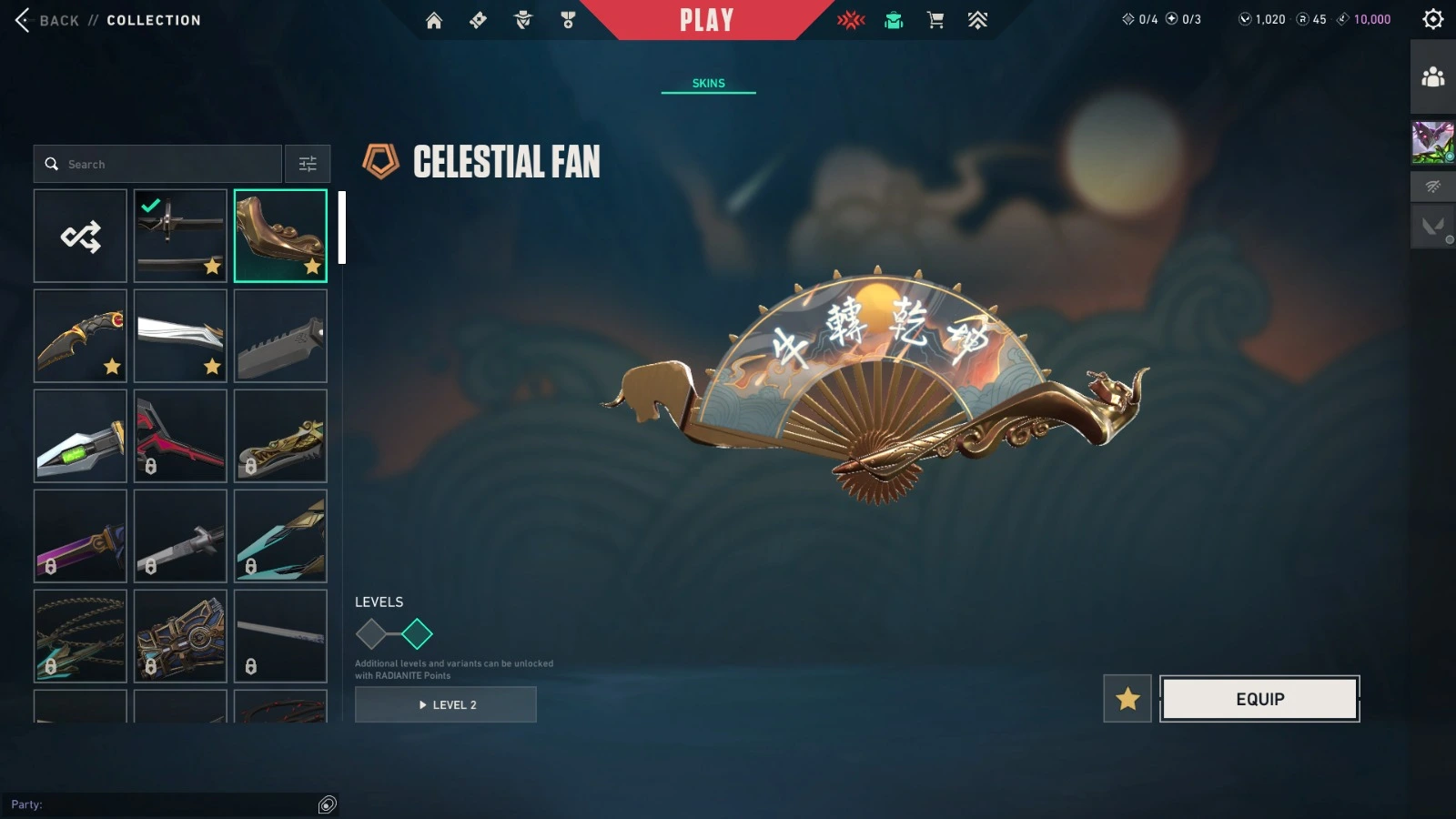Open the skin filter options icon
The width and height of the screenshot is (1456, 819).
point(308,164)
